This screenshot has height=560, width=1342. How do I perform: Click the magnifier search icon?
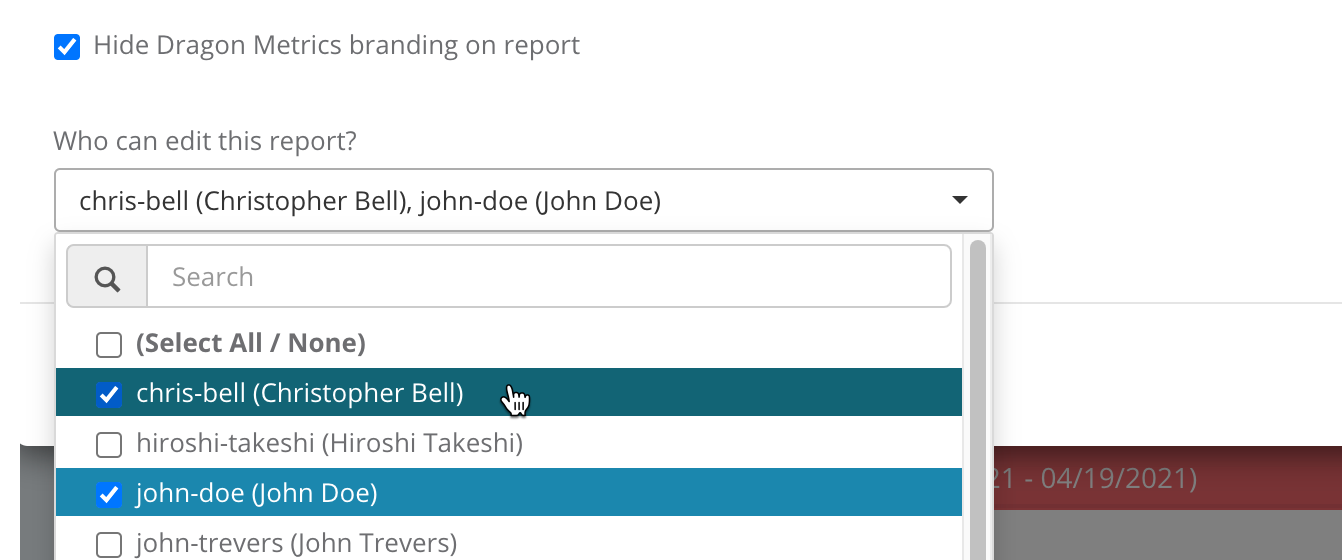107,278
